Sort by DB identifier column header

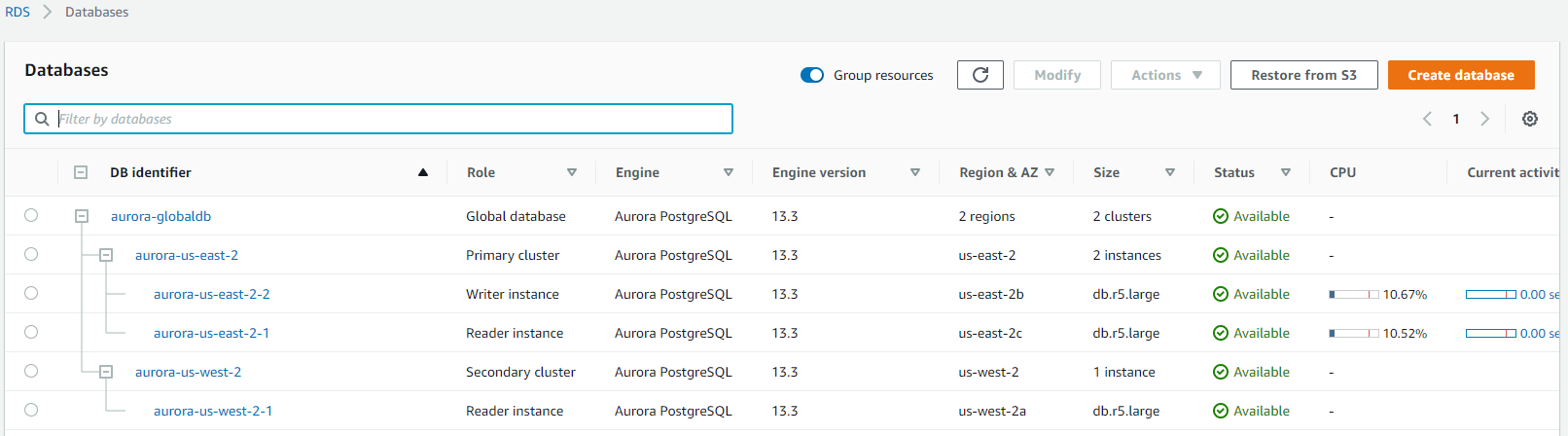(151, 172)
